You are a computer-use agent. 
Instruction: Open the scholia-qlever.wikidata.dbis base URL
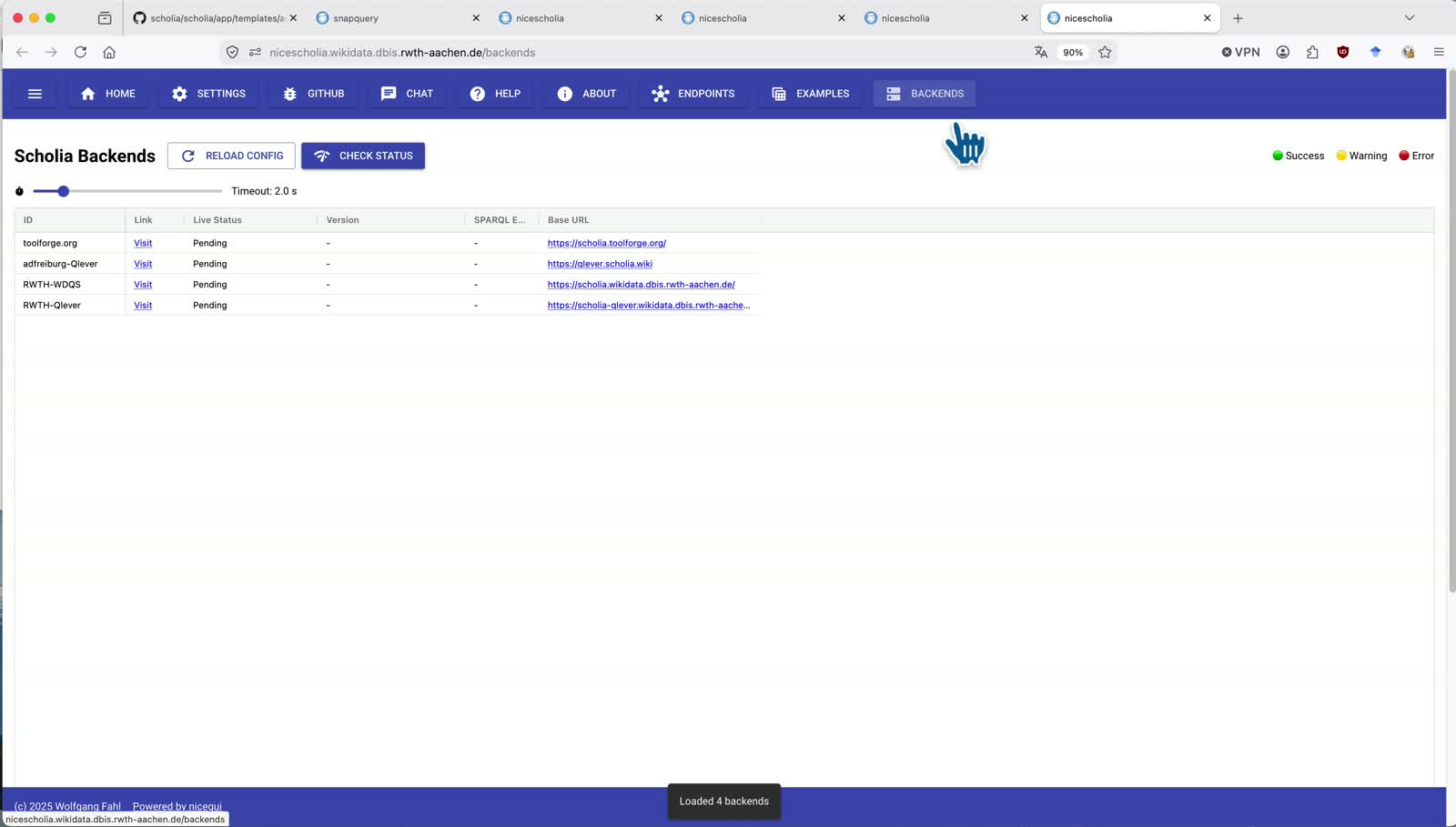649,306
